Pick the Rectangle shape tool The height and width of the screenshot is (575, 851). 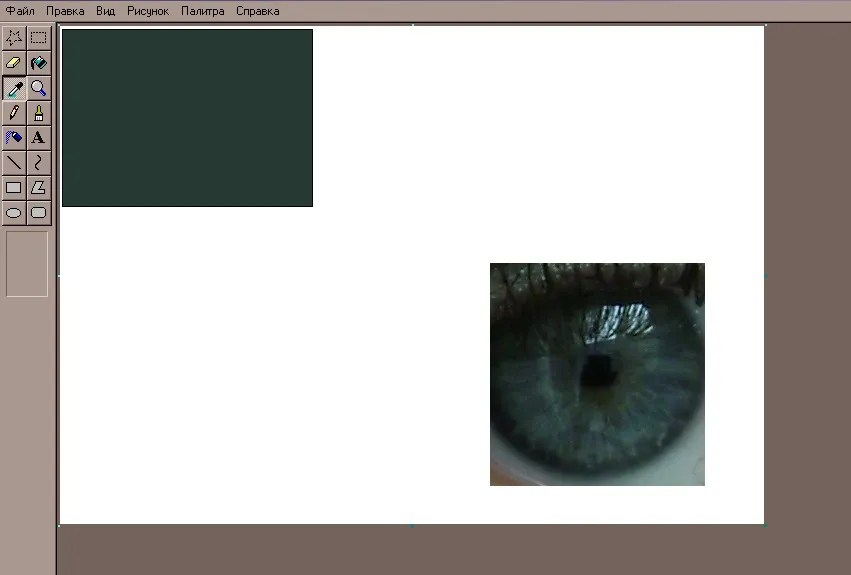pos(14,187)
